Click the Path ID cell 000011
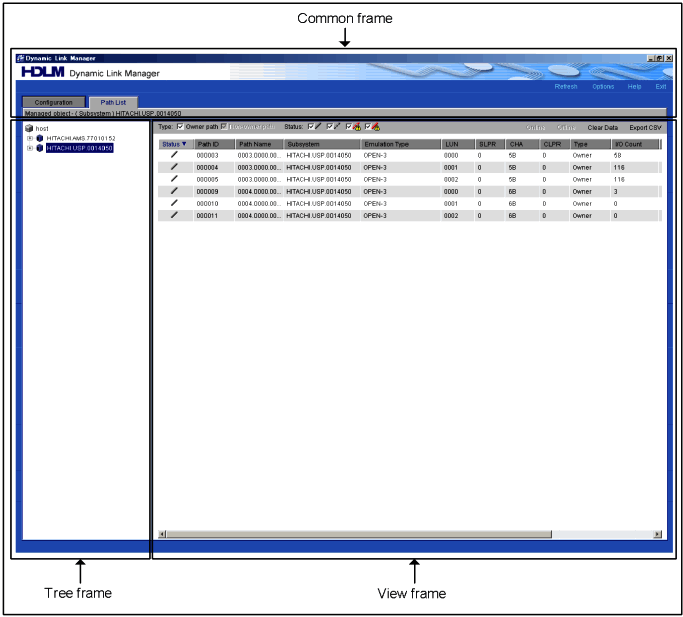 pyautogui.click(x=207, y=215)
